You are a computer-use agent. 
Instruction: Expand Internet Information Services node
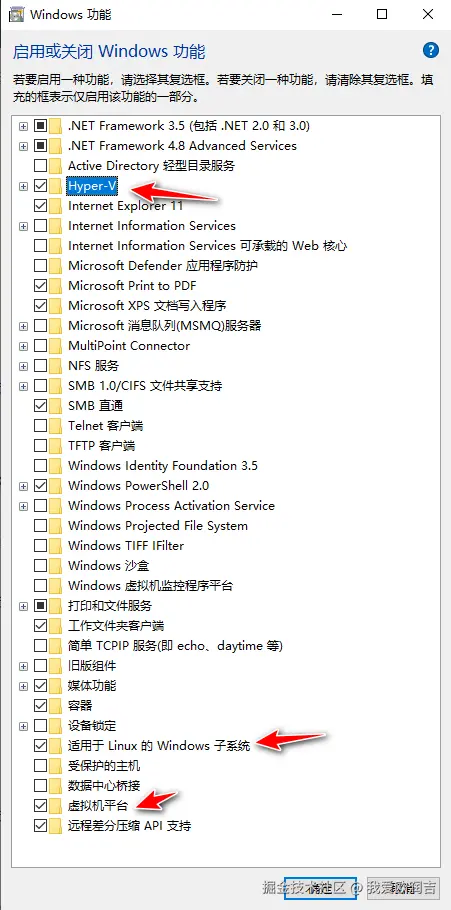pyautogui.click(x=23, y=226)
